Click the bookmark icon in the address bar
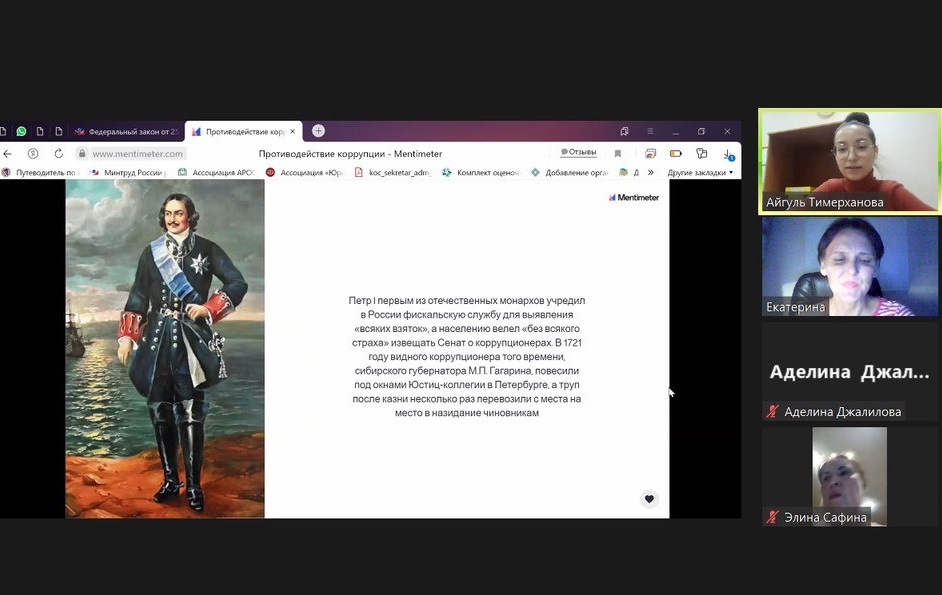Image resolution: width=942 pixels, height=595 pixels. pyautogui.click(x=618, y=154)
